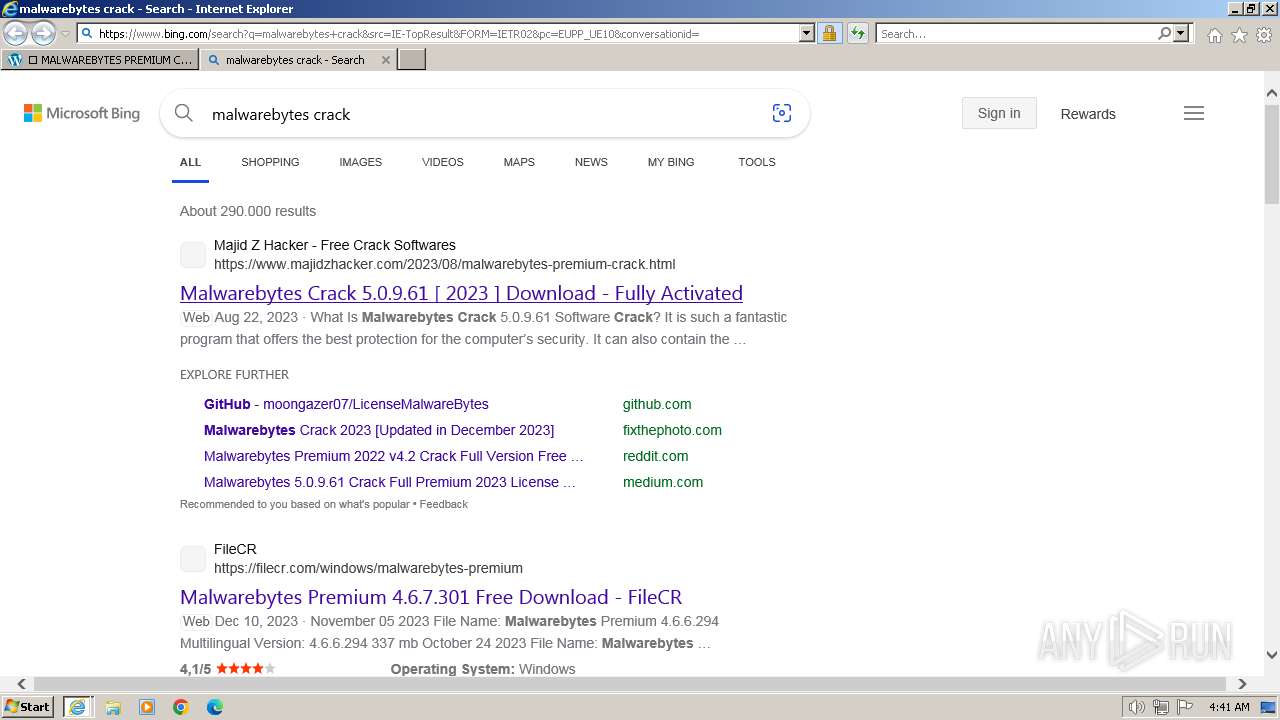The image size is (1280, 720).
Task: Open the IE Home icon
Action: (1214, 35)
